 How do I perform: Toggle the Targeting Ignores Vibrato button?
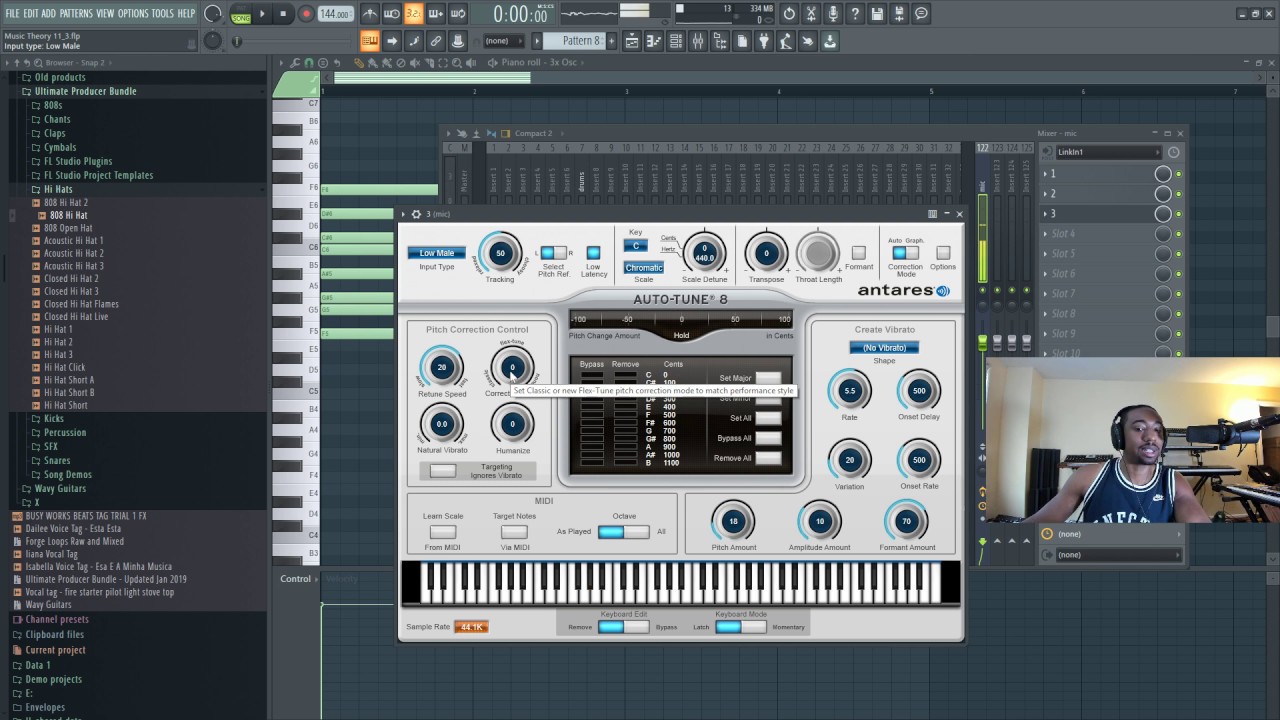coord(443,471)
